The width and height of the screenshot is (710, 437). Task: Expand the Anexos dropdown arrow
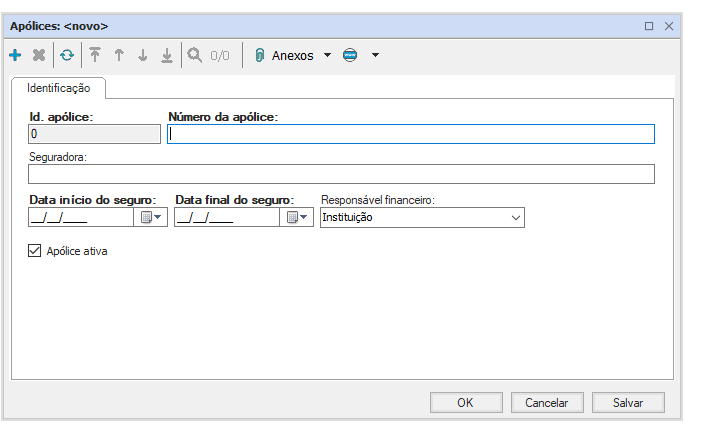pyautogui.click(x=327, y=56)
